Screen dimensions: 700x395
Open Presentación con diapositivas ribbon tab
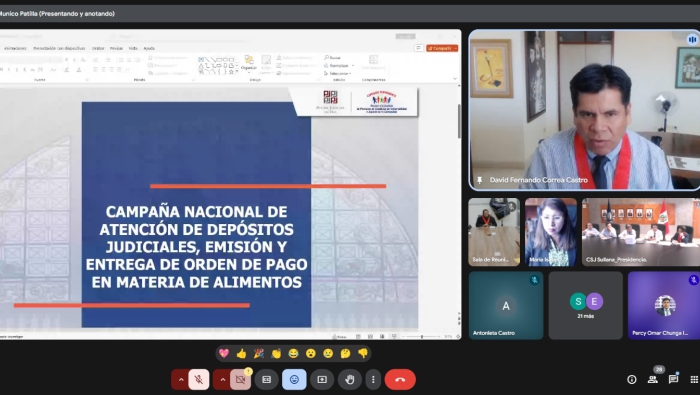point(59,48)
